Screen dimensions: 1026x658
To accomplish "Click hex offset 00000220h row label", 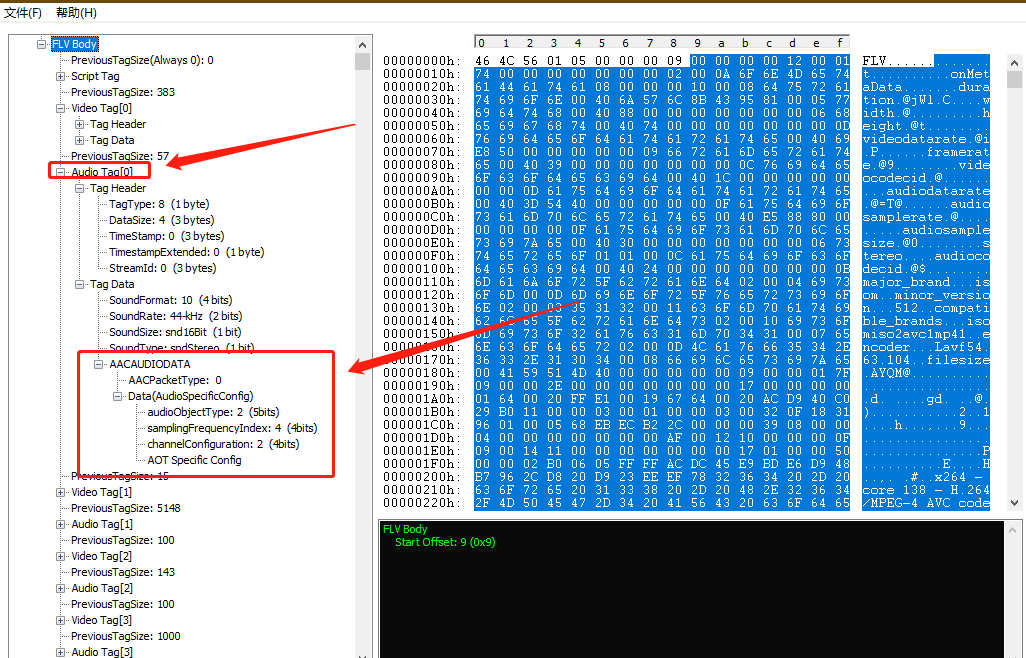I will coord(421,503).
